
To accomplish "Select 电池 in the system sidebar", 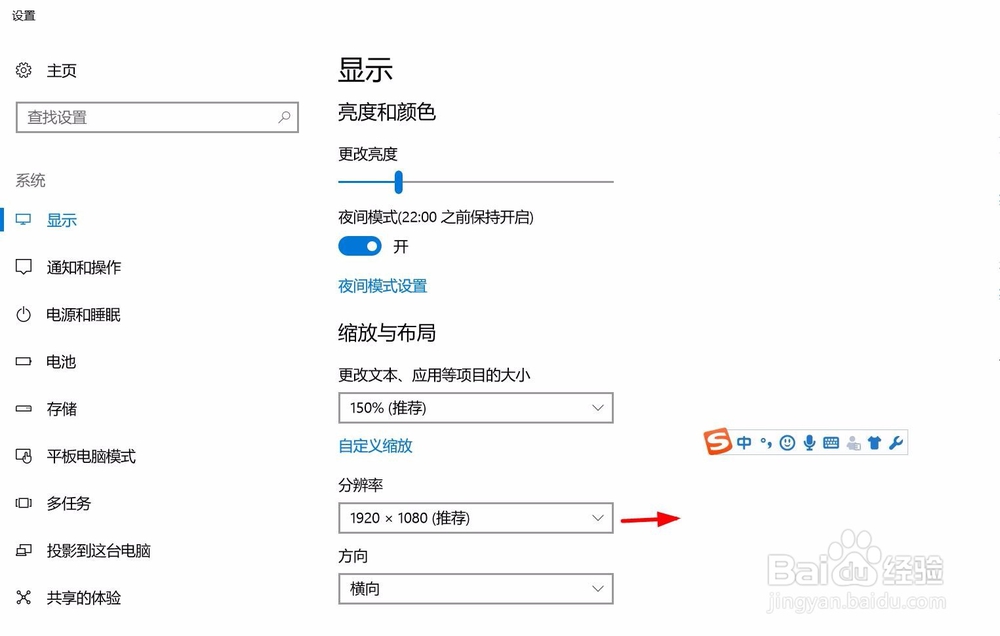I will 60,362.
